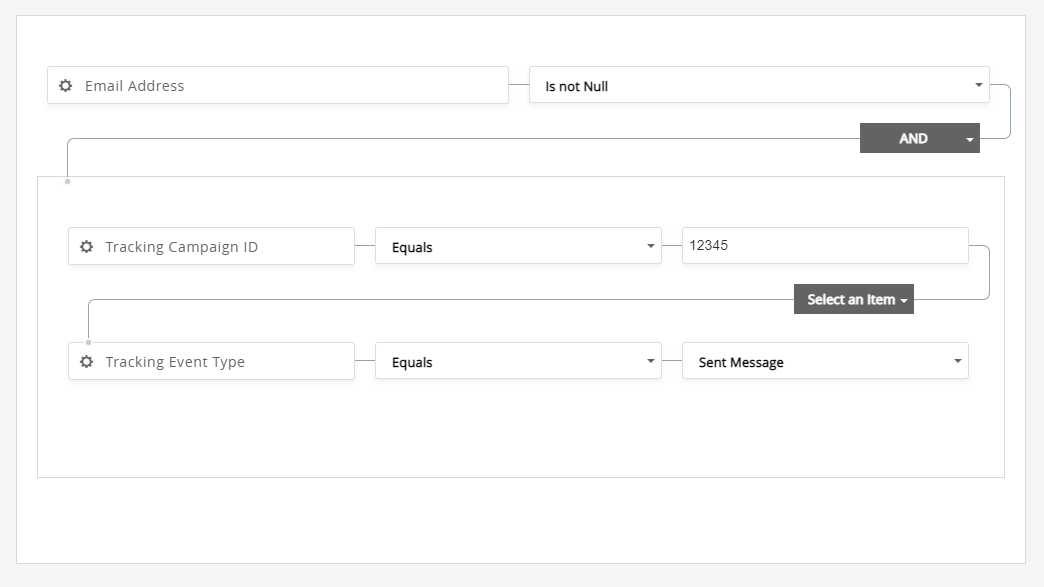The height and width of the screenshot is (587, 1044).
Task: Select the Tracking Campaign ID attribute field
Action: [225, 247]
